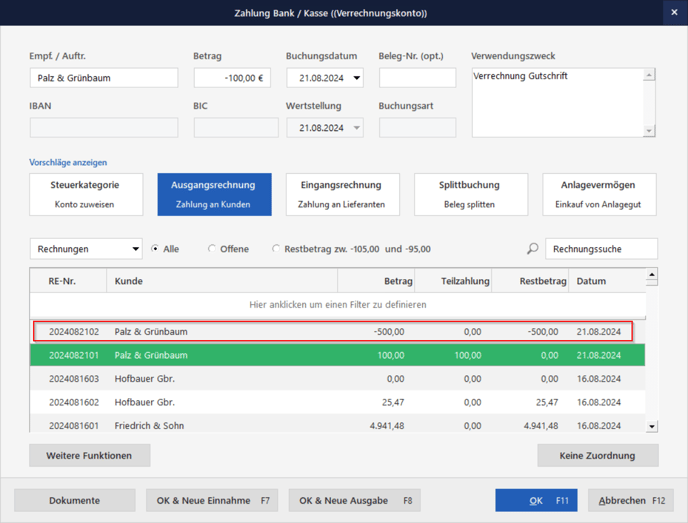This screenshot has width=688, height=523.
Task: Sort by the Kunde column header
Action: [x=222, y=281]
